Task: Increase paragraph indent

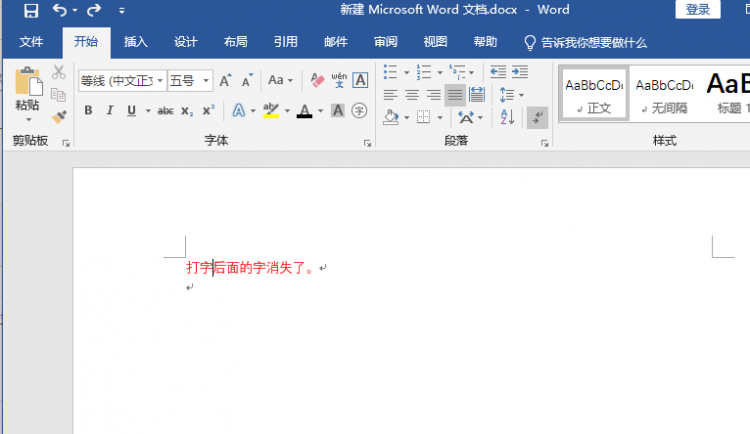Action: tap(520, 72)
